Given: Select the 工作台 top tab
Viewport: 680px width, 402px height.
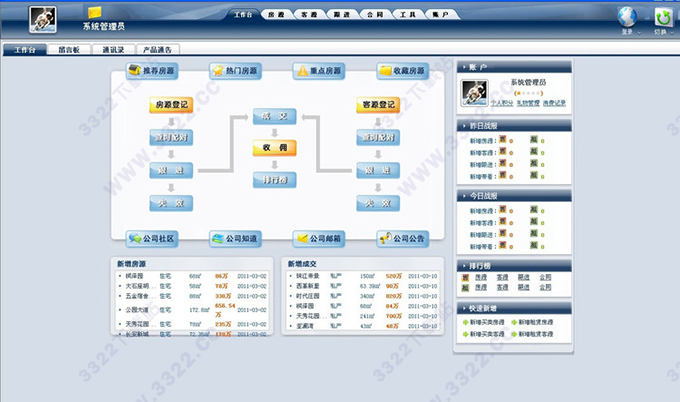Looking at the screenshot, I should [x=243, y=15].
